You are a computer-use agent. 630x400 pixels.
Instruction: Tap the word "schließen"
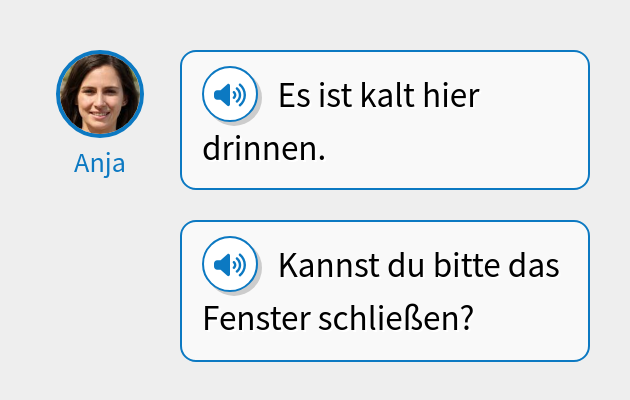pyautogui.click(x=389, y=319)
